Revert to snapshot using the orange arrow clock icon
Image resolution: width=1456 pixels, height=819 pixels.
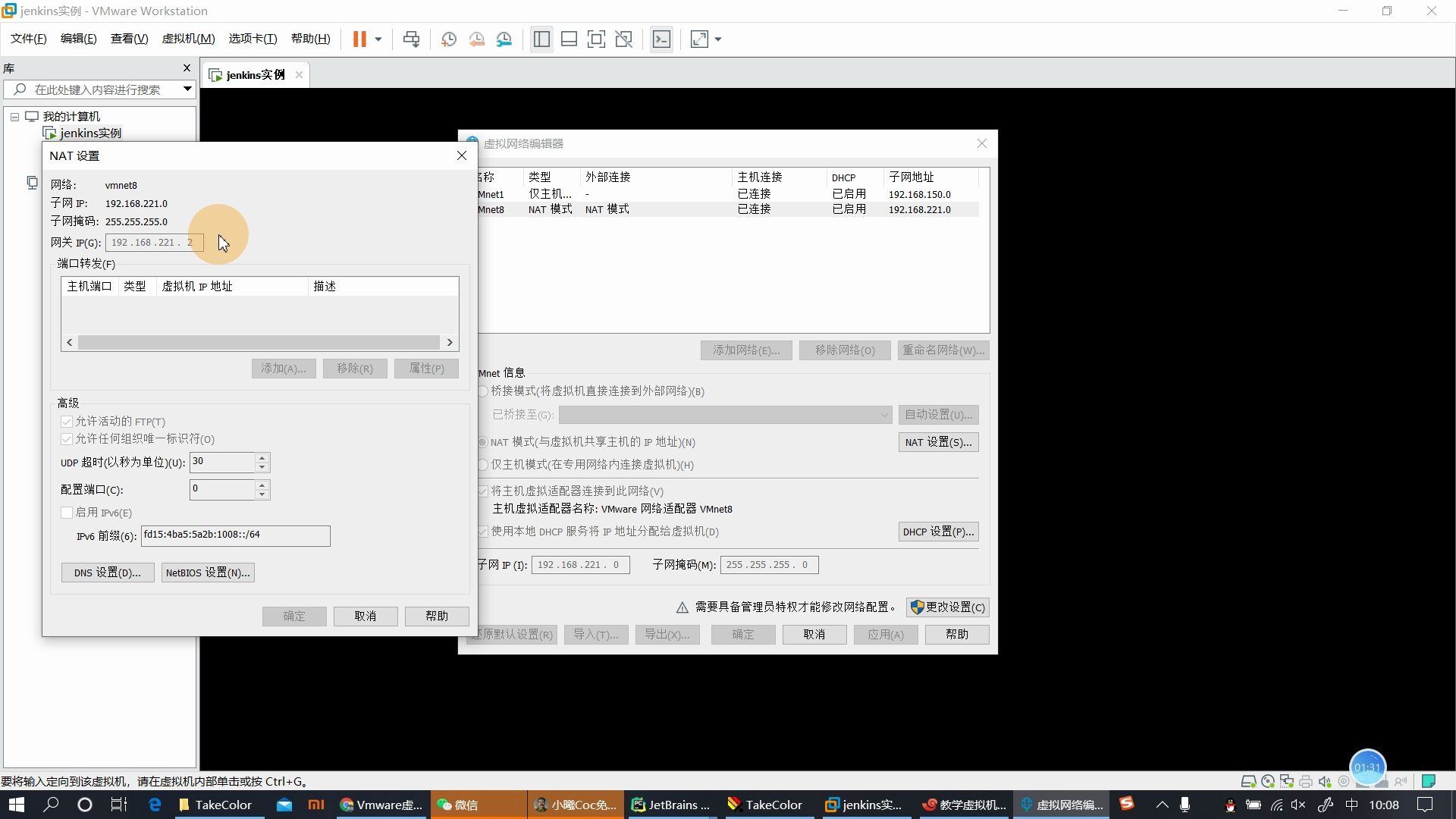[x=476, y=39]
